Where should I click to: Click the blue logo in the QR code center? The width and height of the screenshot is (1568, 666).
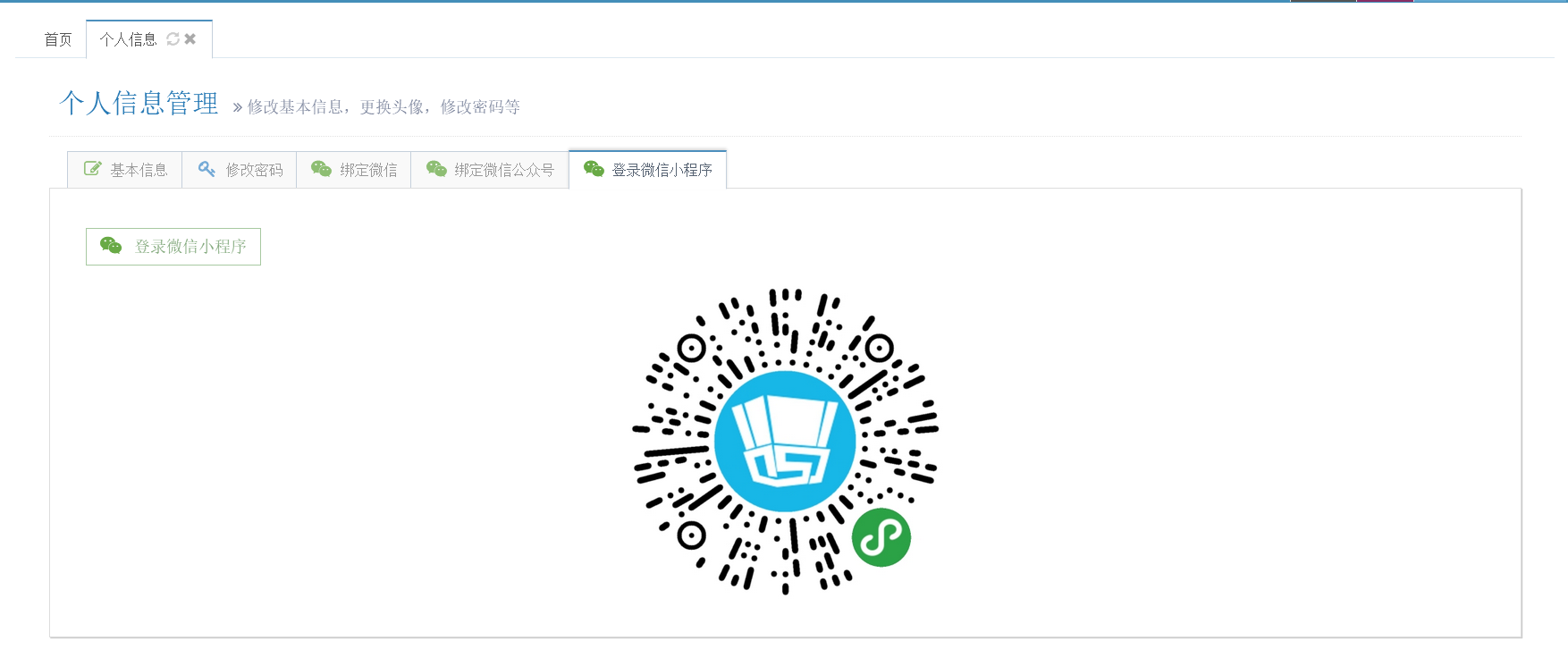tap(785, 441)
